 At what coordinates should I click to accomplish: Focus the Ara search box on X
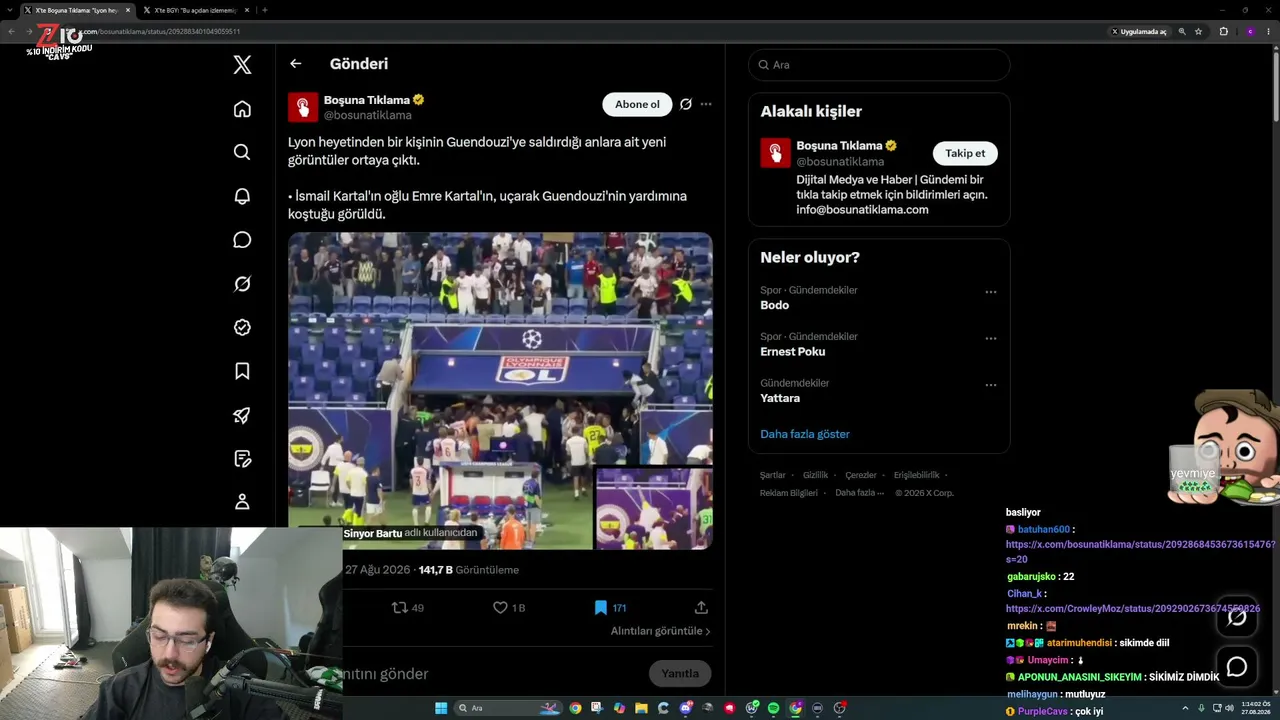pos(879,65)
